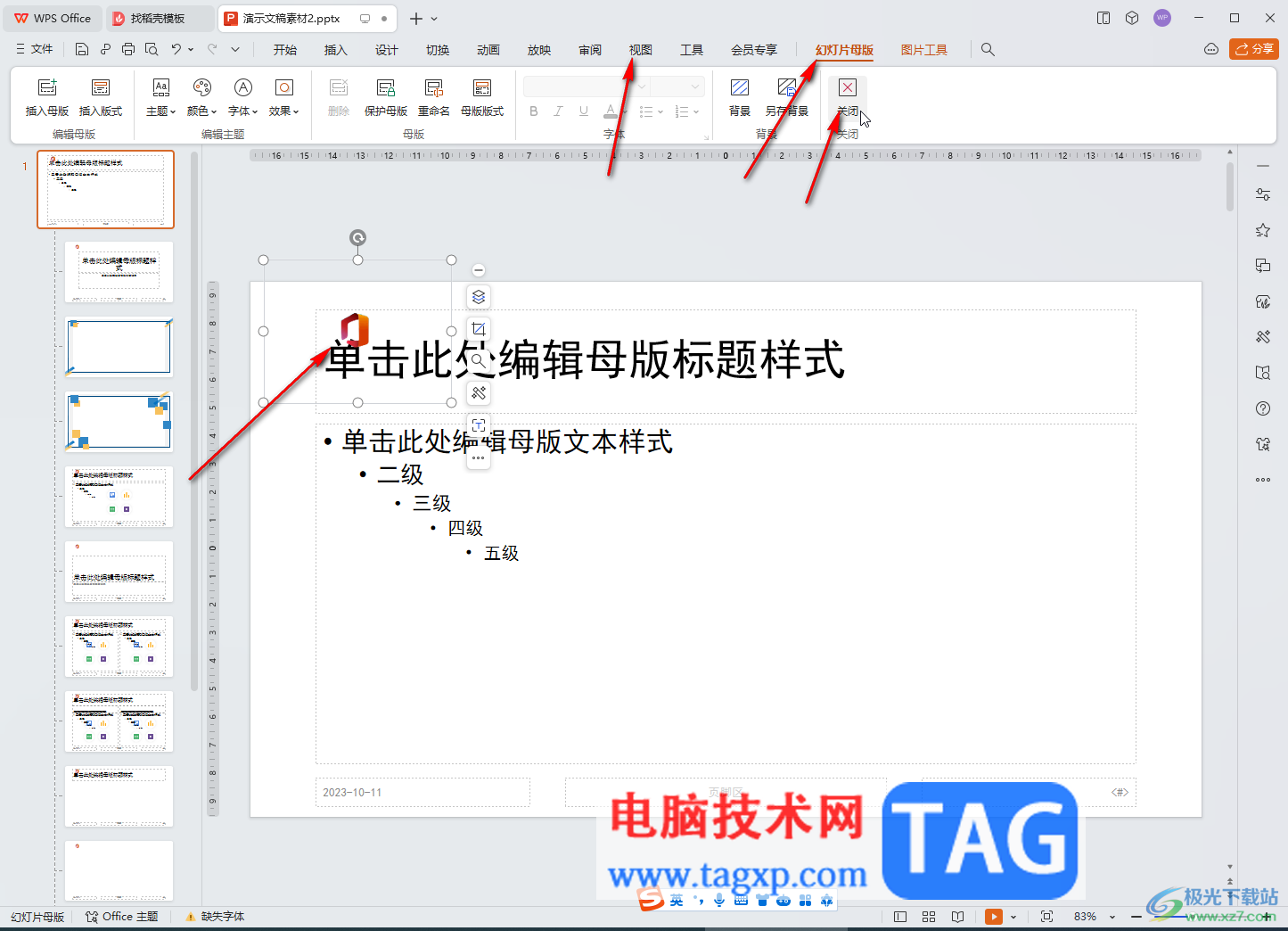Select the first slide master thumbnail
The image size is (1288, 931).
point(105,189)
